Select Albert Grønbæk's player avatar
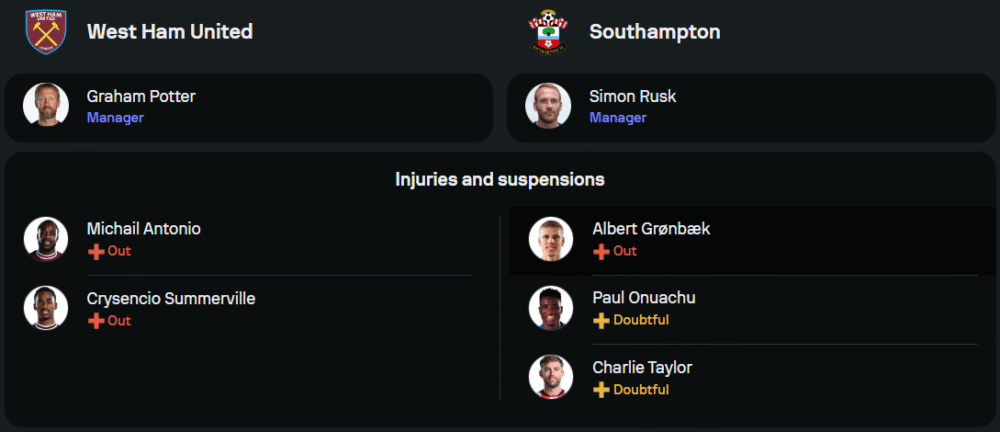This screenshot has width=1000, height=432. pyautogui.click(x=551, y=239)
